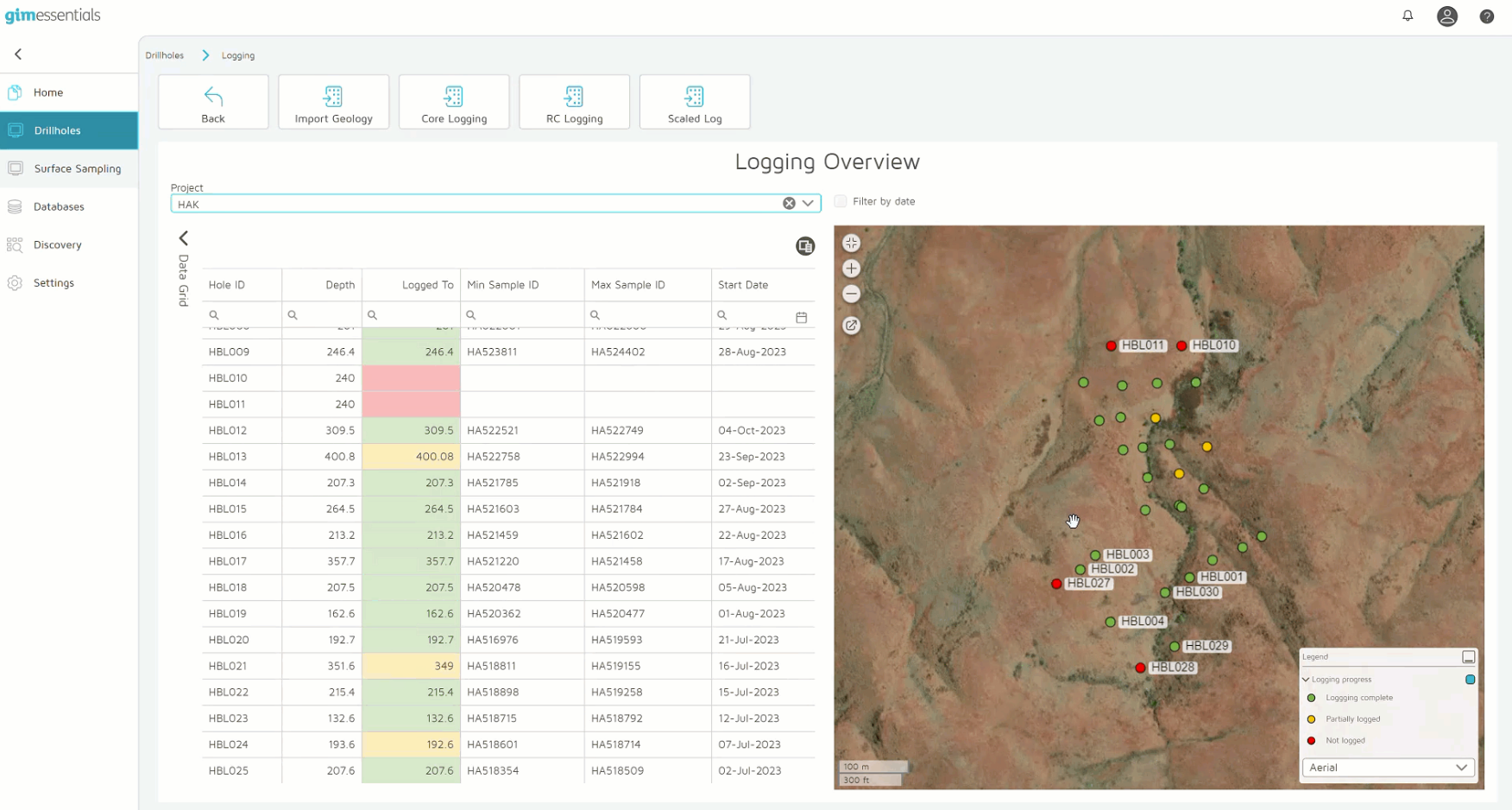
Task: Recenter the map extents
Action: point(851,243)
